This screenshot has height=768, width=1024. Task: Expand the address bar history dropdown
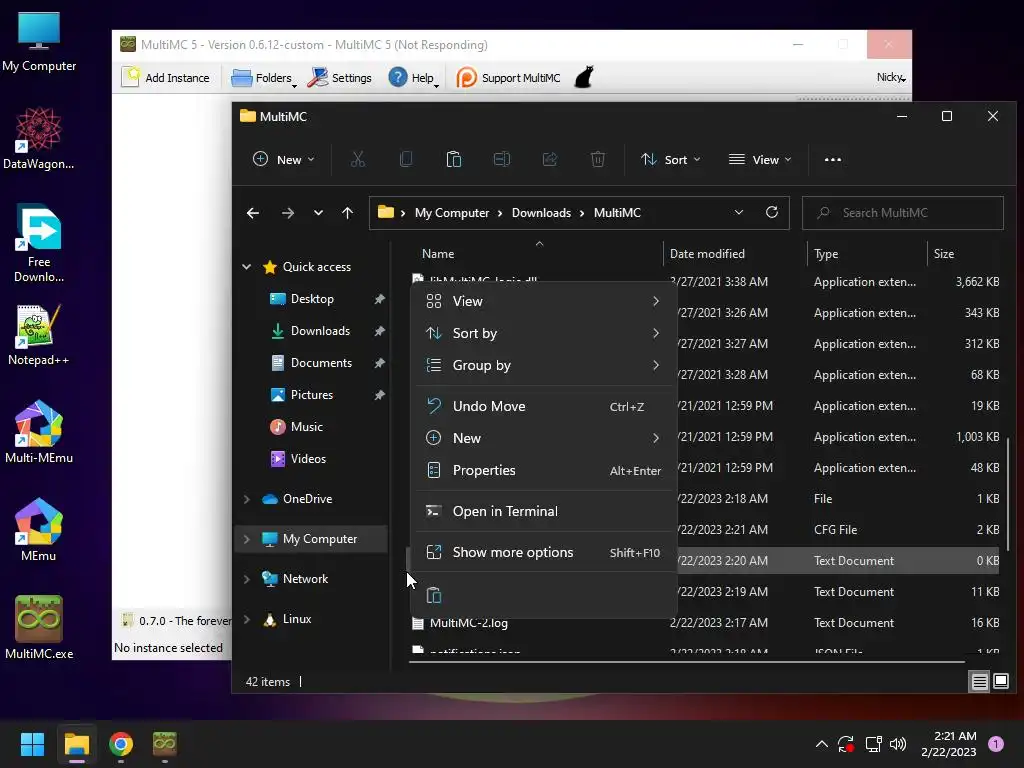coord(739,212)
